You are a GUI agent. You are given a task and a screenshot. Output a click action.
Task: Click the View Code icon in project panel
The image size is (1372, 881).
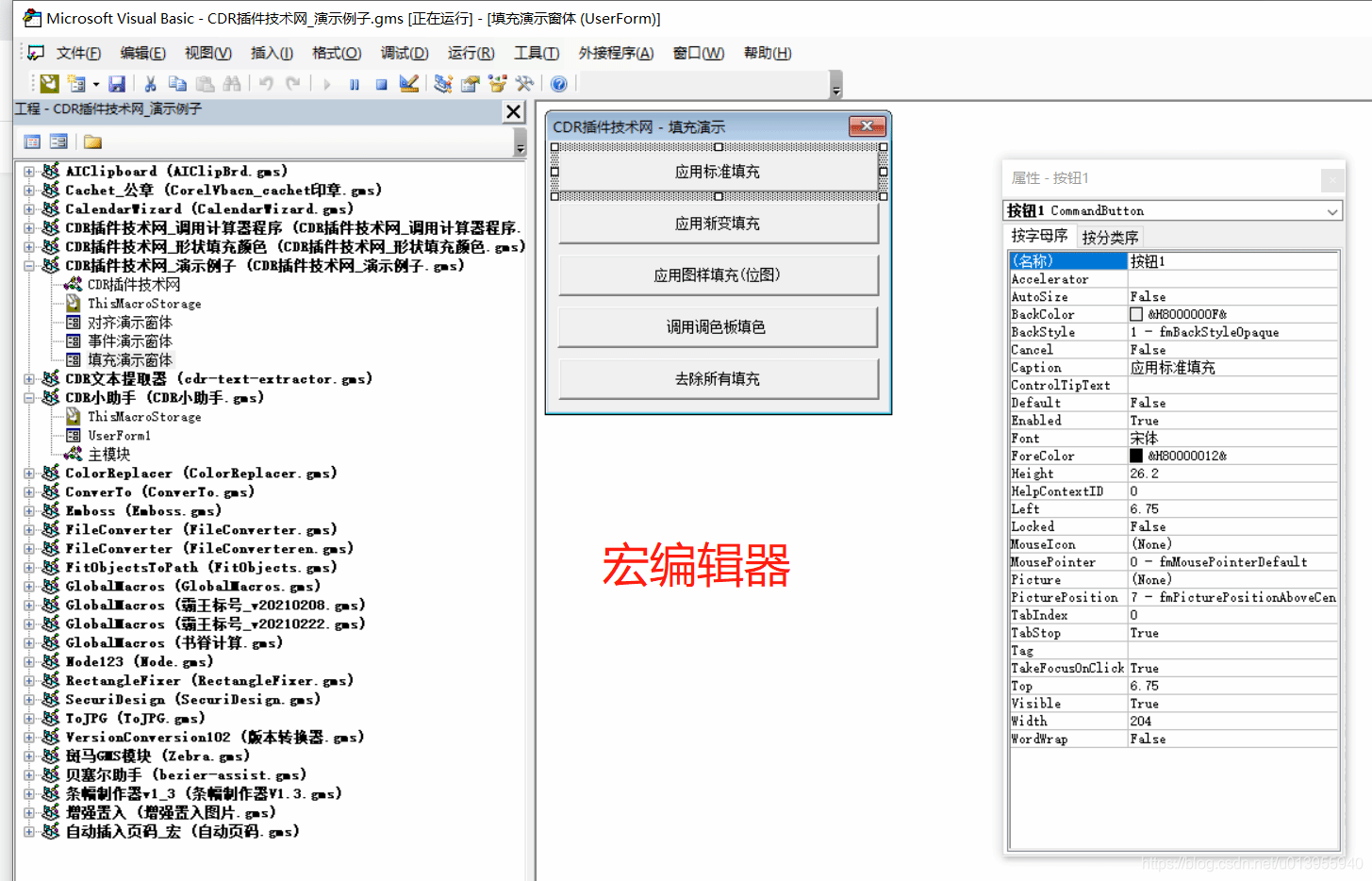32,141
